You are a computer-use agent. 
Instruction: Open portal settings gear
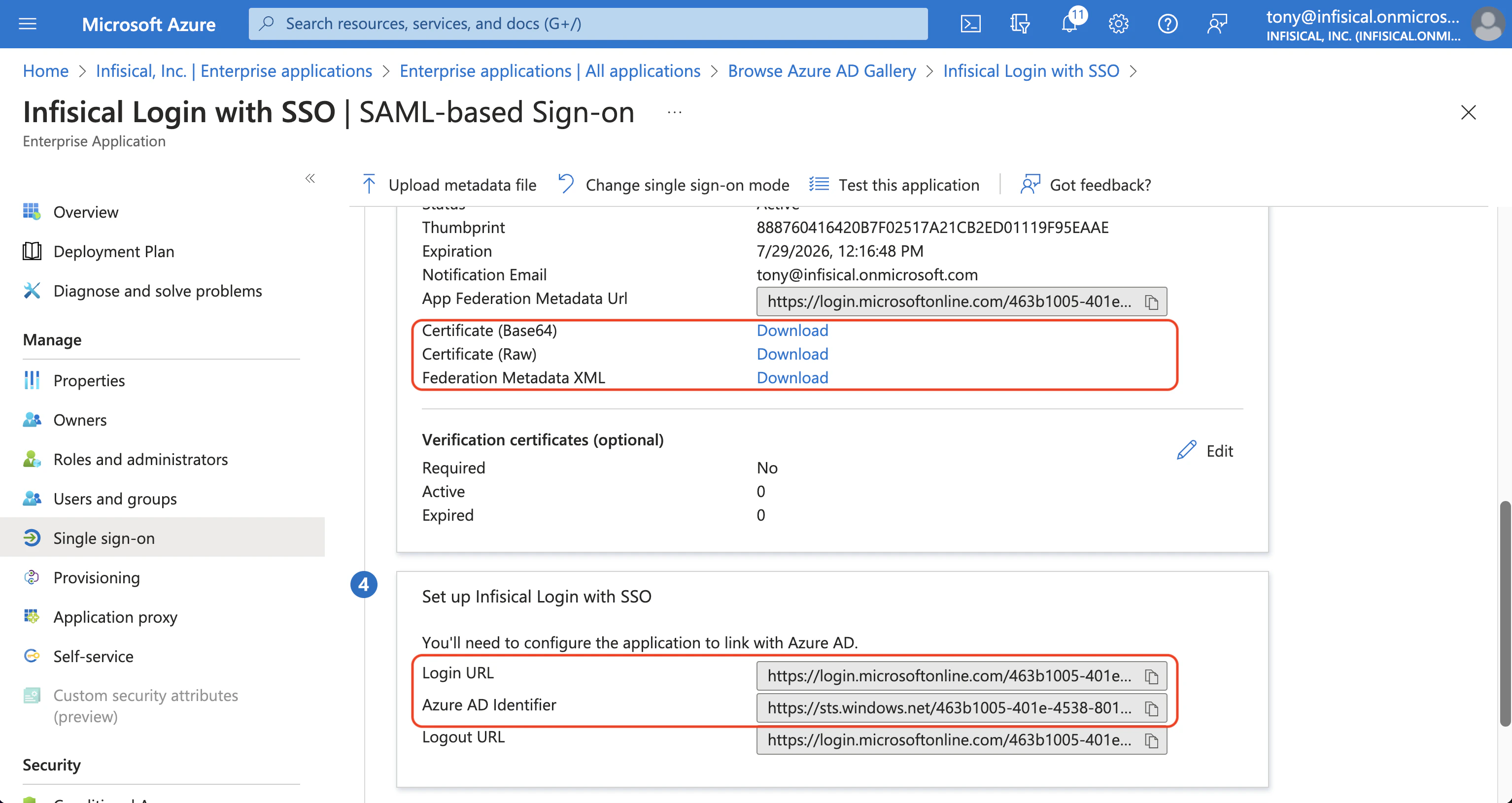pos(1118,24)
